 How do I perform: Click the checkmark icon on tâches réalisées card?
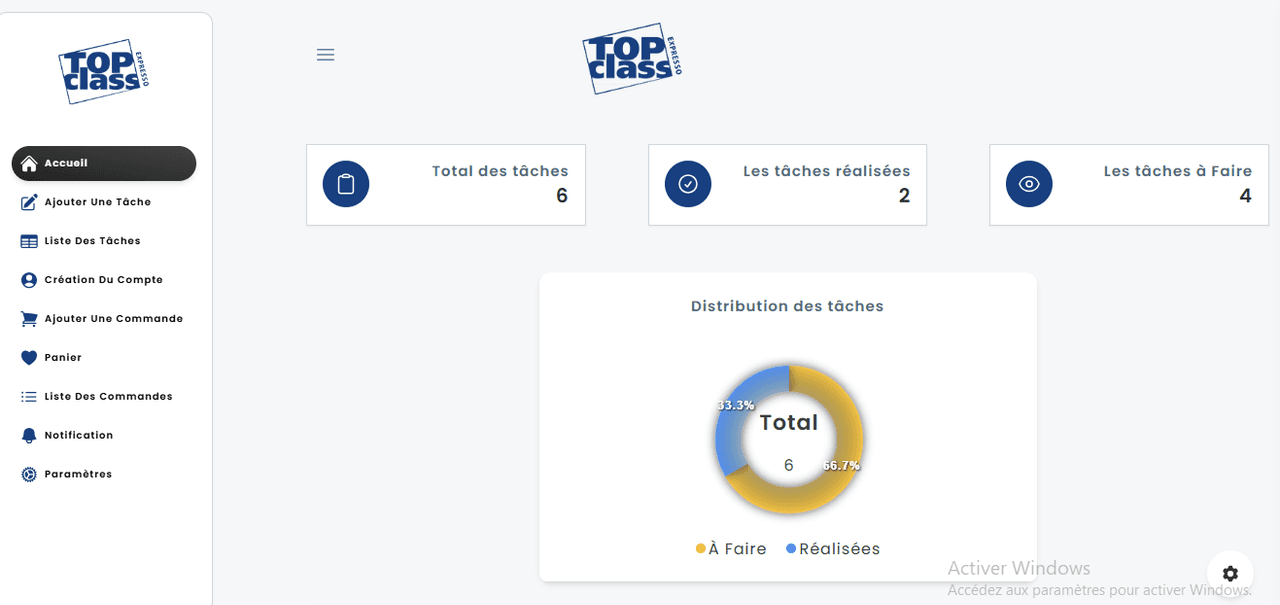click(688, 184)
